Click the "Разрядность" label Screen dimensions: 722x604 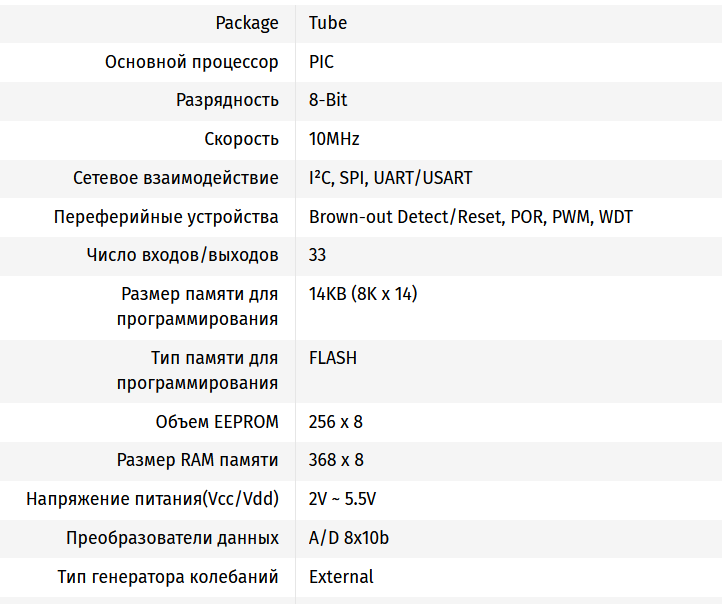[x=227, y=100]
